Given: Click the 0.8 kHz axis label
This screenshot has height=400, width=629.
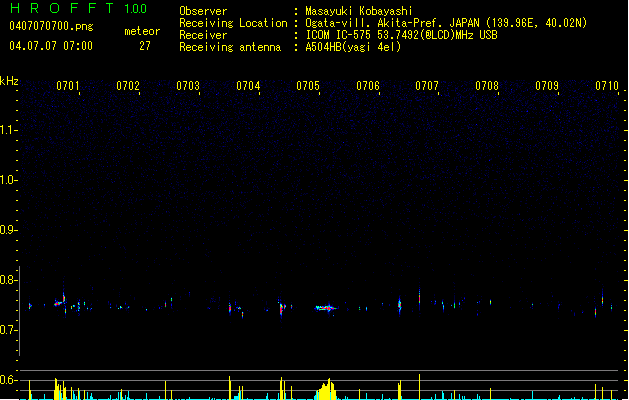Looking at the screenshot, I should pyautogui.click(x=8, y=280).
